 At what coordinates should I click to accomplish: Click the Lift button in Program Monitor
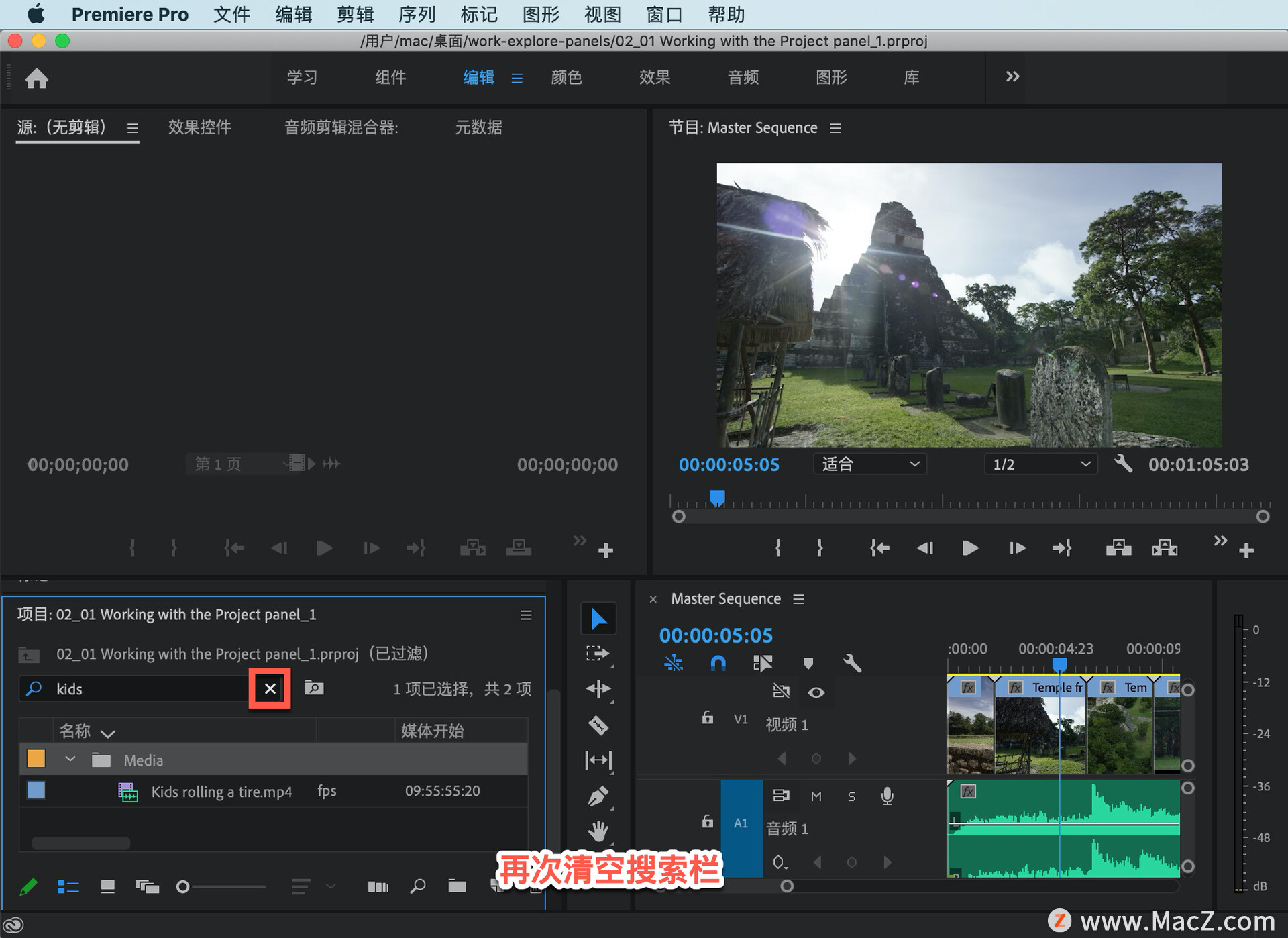[x=1118, y=548]
